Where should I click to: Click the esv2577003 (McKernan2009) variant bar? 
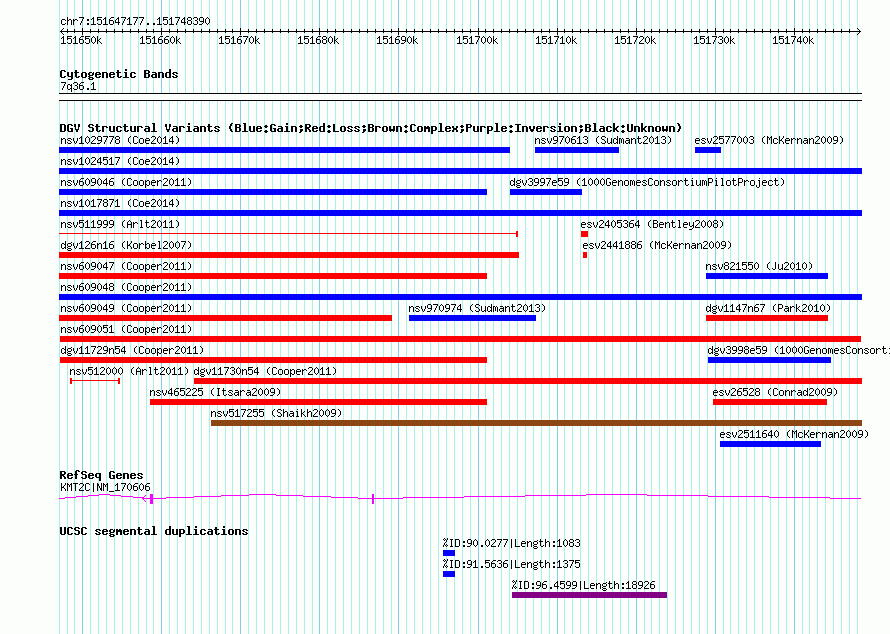pos(708,150)
